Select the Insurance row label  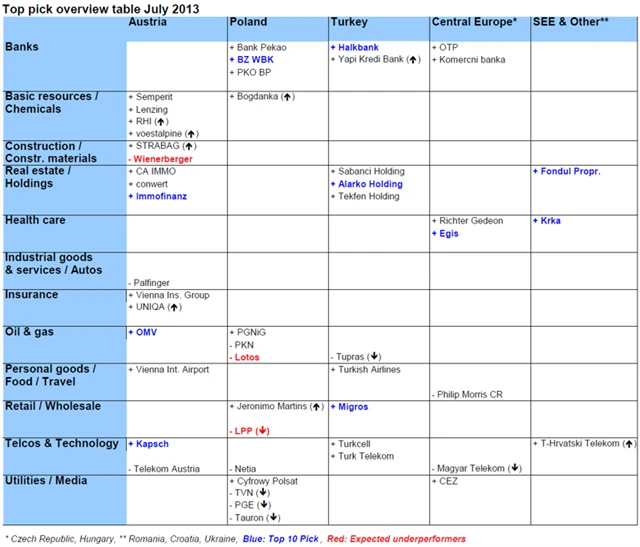click(31, 294)
